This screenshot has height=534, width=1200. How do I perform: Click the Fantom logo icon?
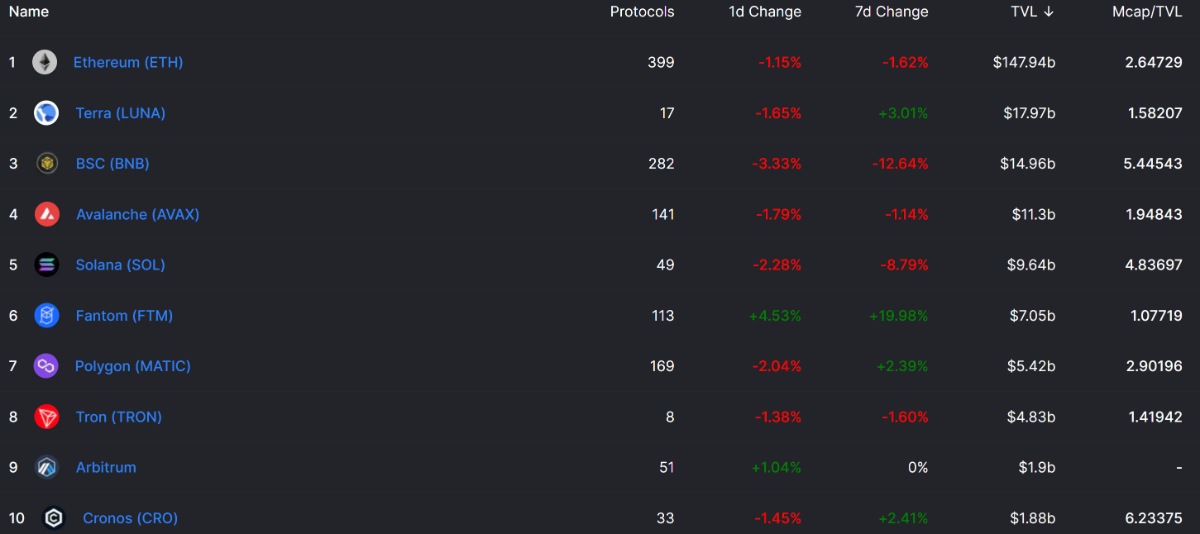(46, 316)
